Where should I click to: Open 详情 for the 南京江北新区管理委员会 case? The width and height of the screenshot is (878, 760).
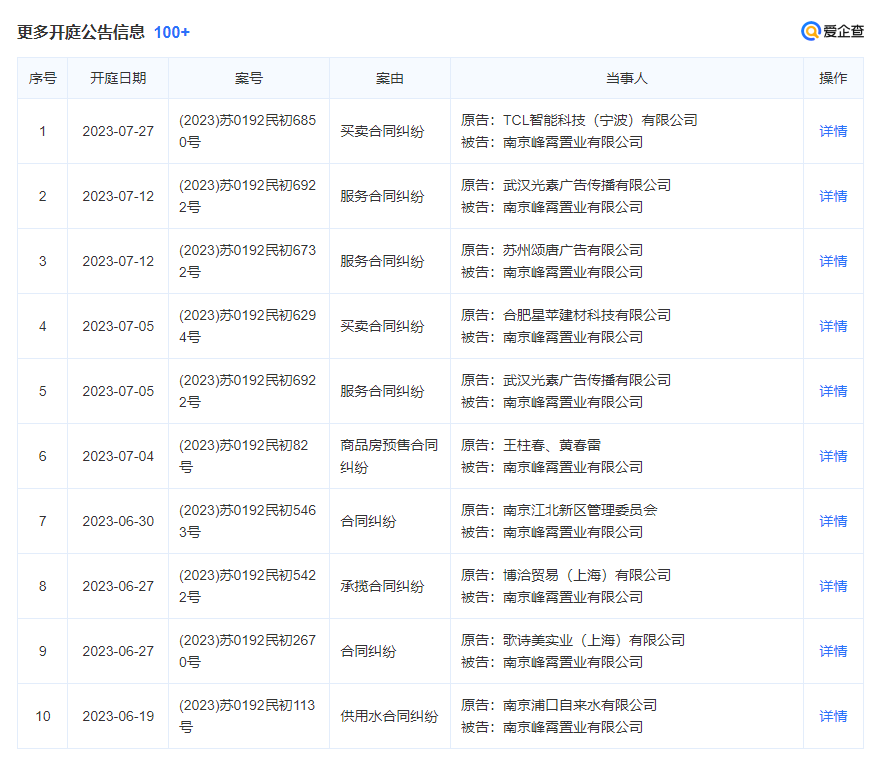pos(833,521)
